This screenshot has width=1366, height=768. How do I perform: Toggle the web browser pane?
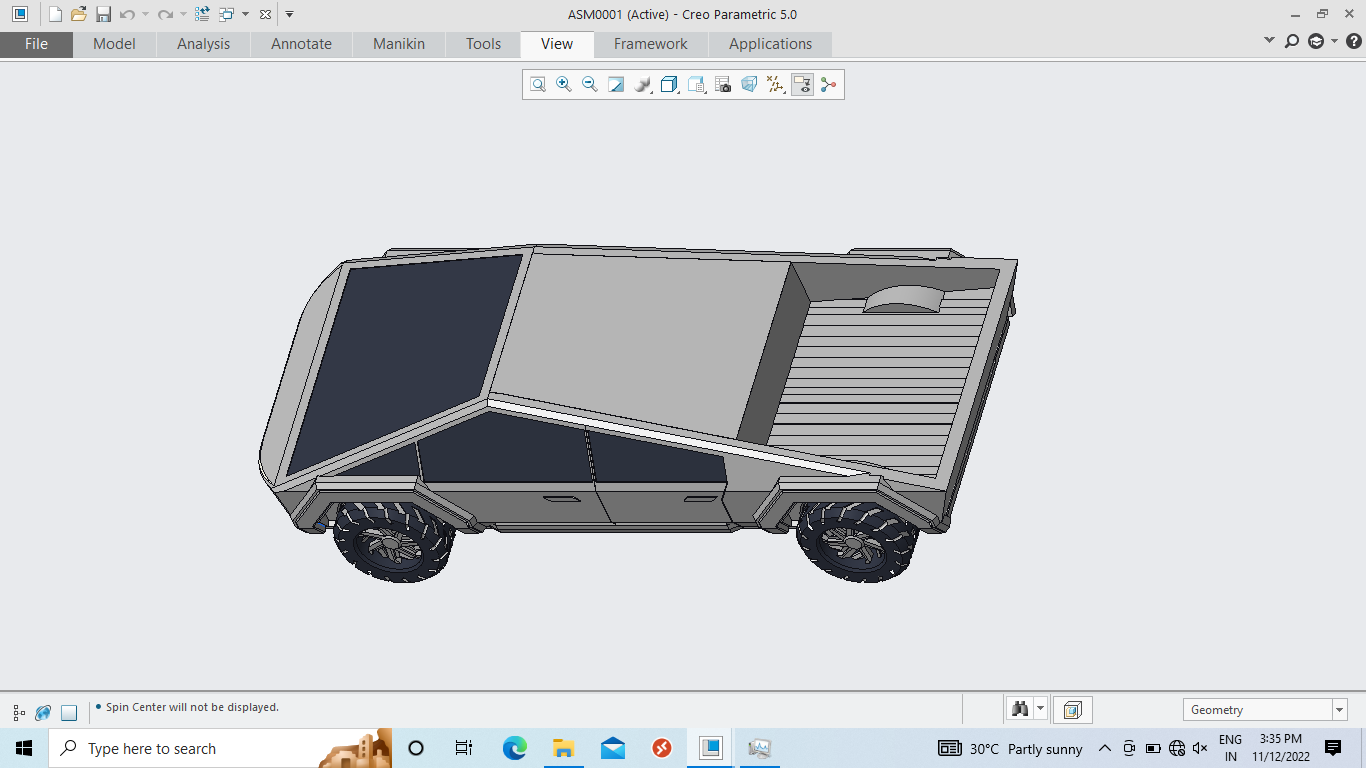[43, 713]
